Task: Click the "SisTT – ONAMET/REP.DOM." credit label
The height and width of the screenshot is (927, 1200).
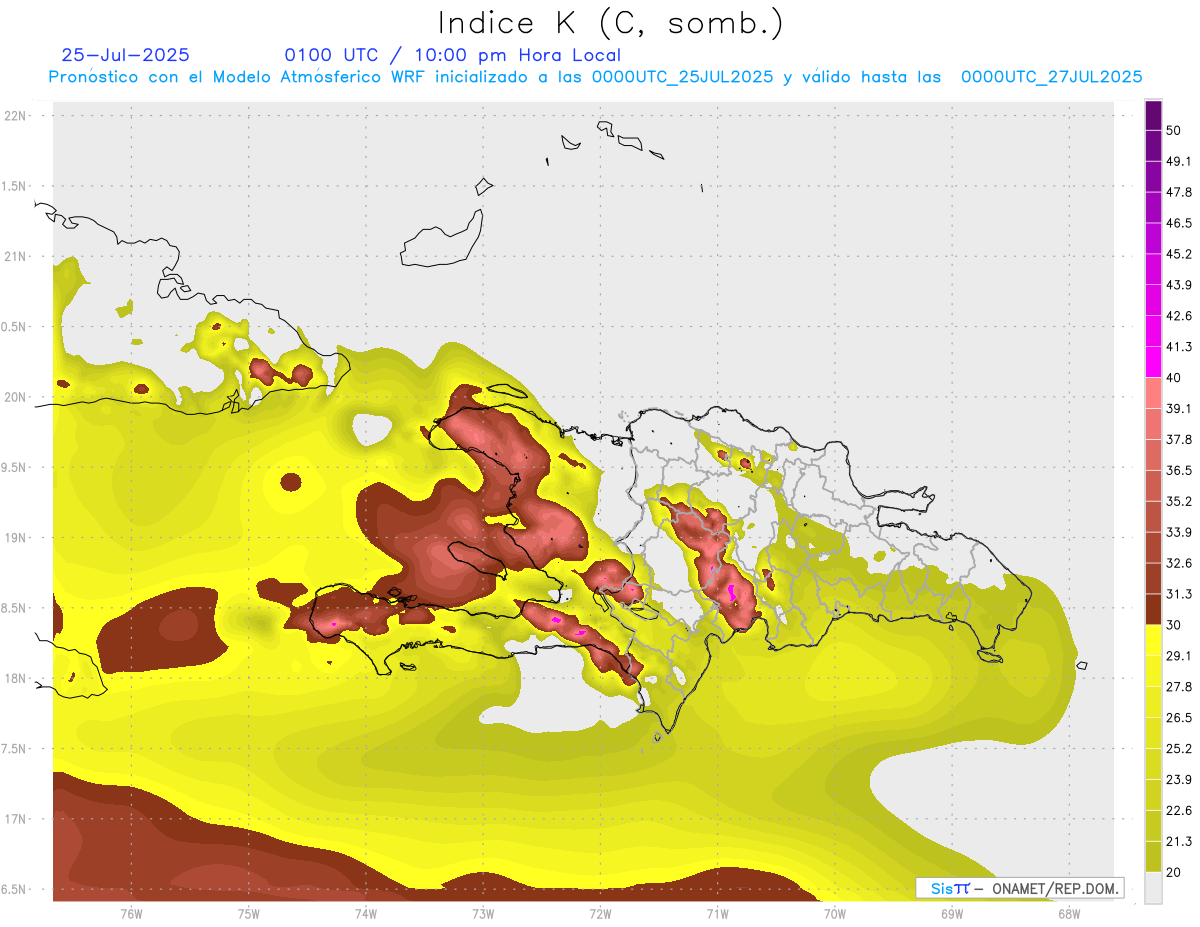Action: (1020, 888)
